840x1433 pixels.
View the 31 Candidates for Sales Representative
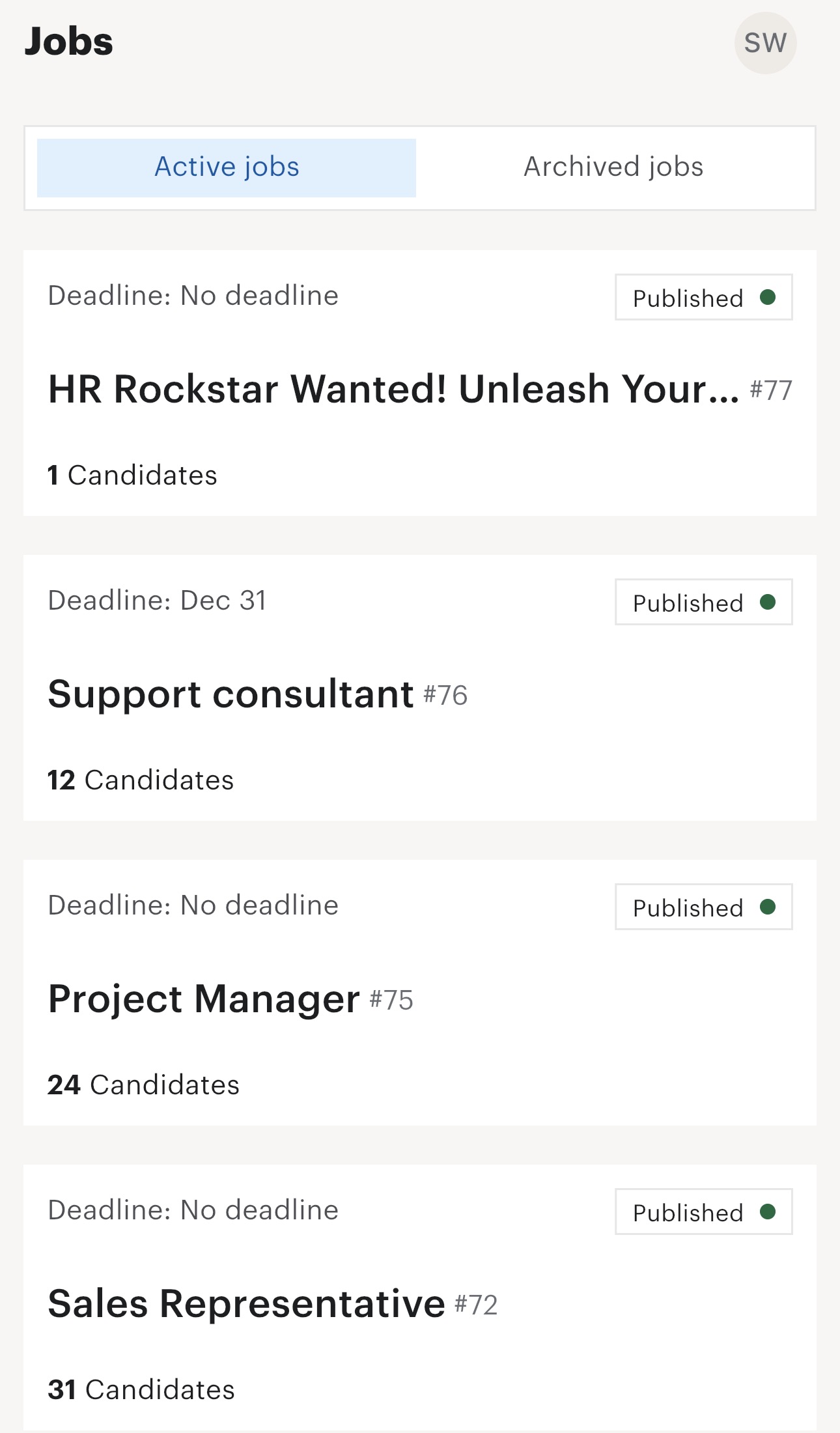(141, 1390)
